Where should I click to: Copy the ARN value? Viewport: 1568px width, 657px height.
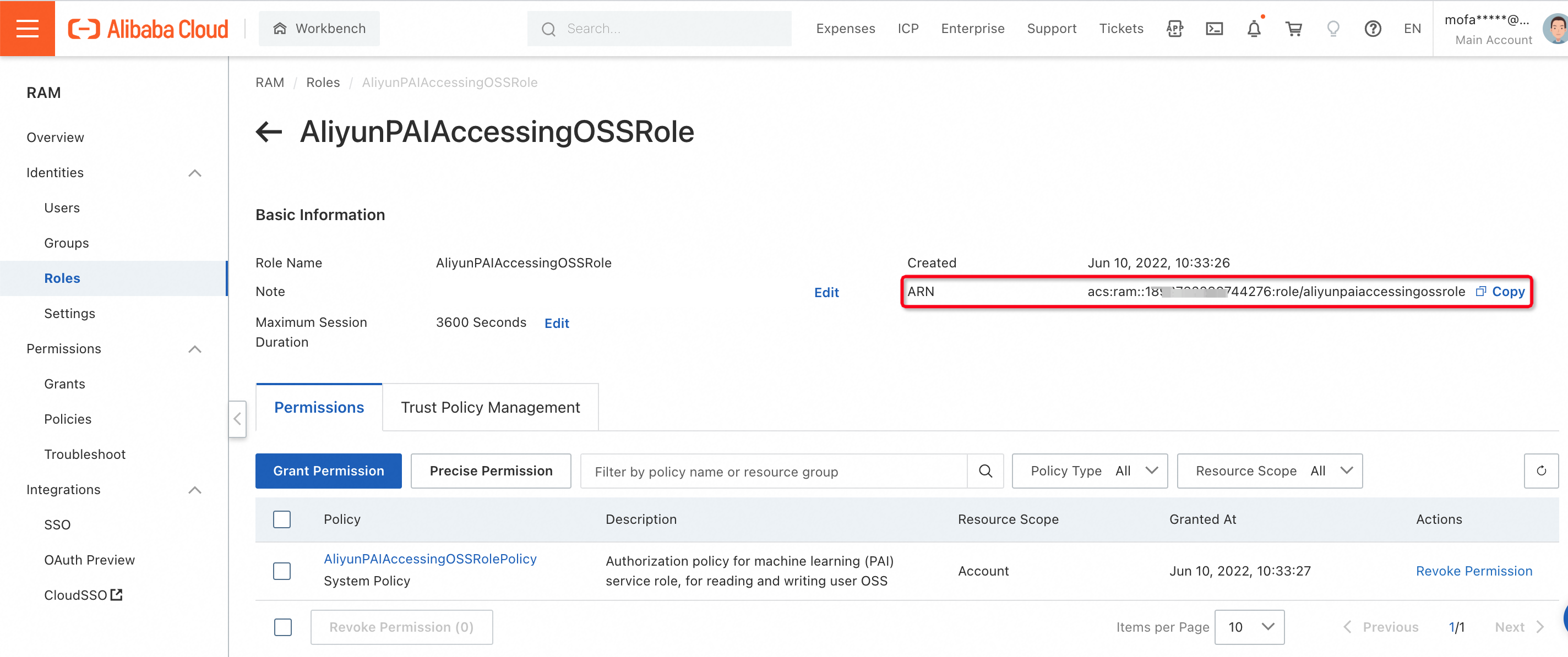[x=1508, y=292]
